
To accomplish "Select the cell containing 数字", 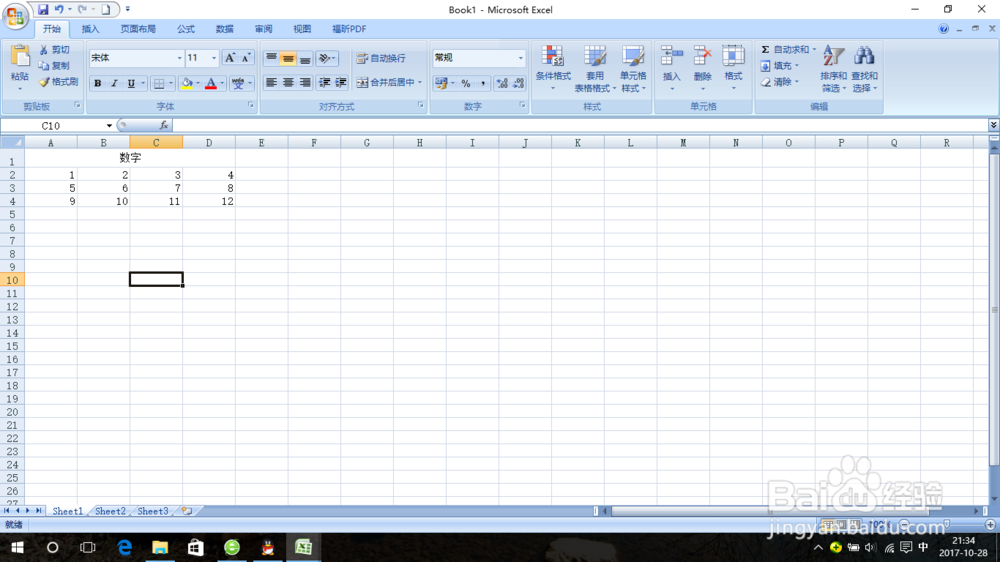I will [130, 157].
